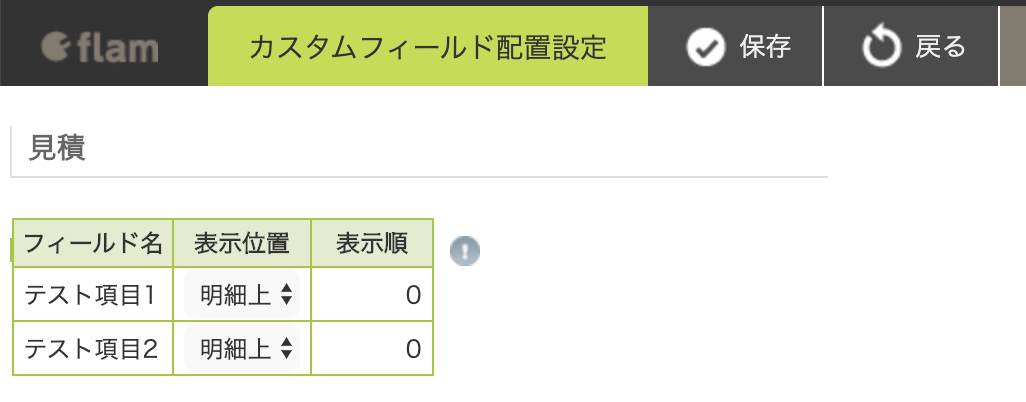The width and height of the screenshot is (1026, 402).
Task: Click the 戻る button label
Action: [940, 47]
